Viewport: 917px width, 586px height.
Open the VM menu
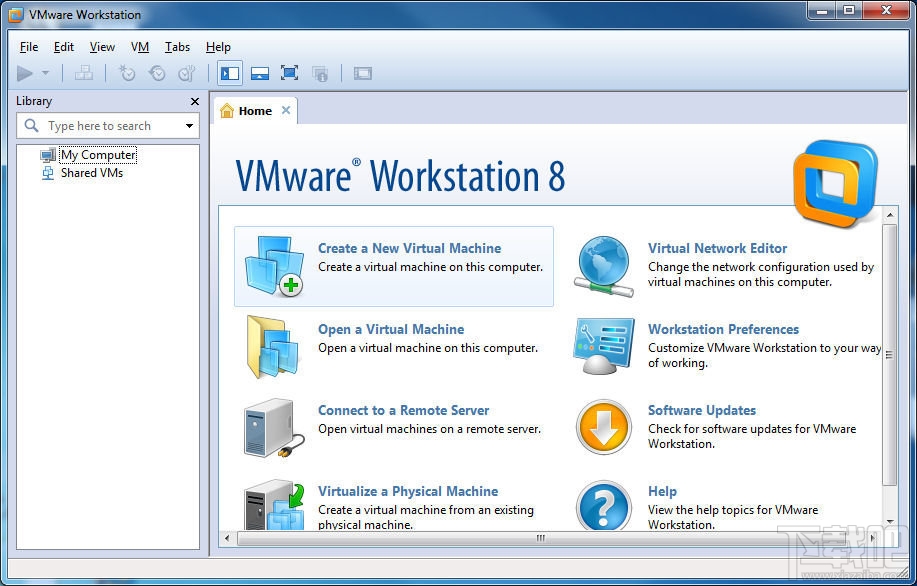click(x=139, y=46)
